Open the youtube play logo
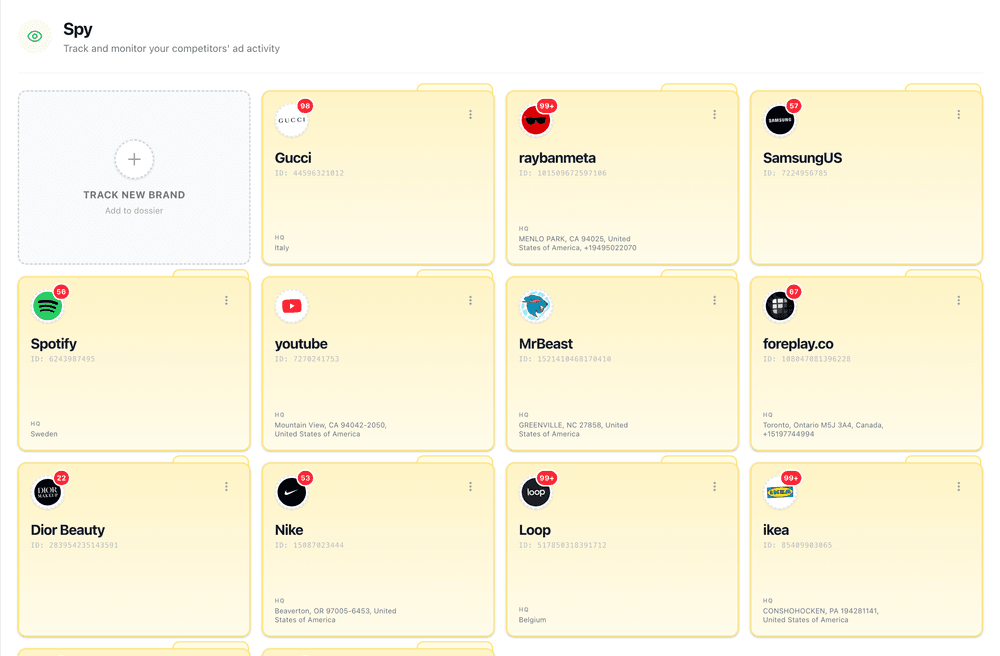 click(x=291, y=306)
